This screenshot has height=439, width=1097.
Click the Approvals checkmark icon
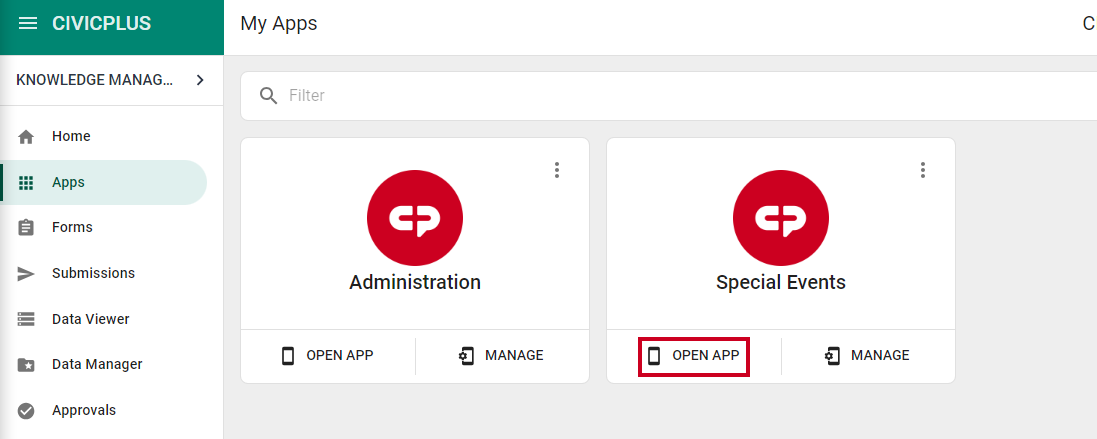[x=26, y=411]
